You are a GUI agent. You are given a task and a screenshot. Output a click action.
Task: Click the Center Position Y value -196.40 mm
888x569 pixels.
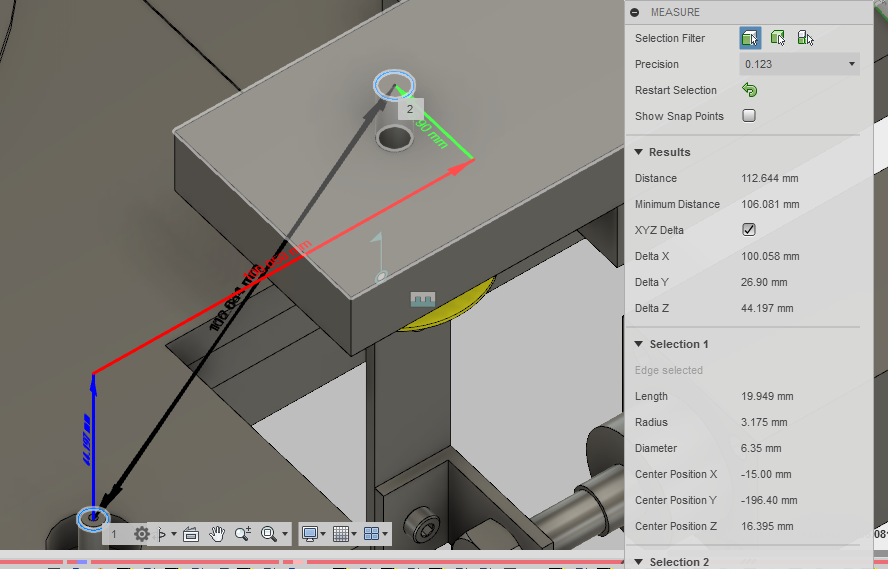[x=769, y=500]
